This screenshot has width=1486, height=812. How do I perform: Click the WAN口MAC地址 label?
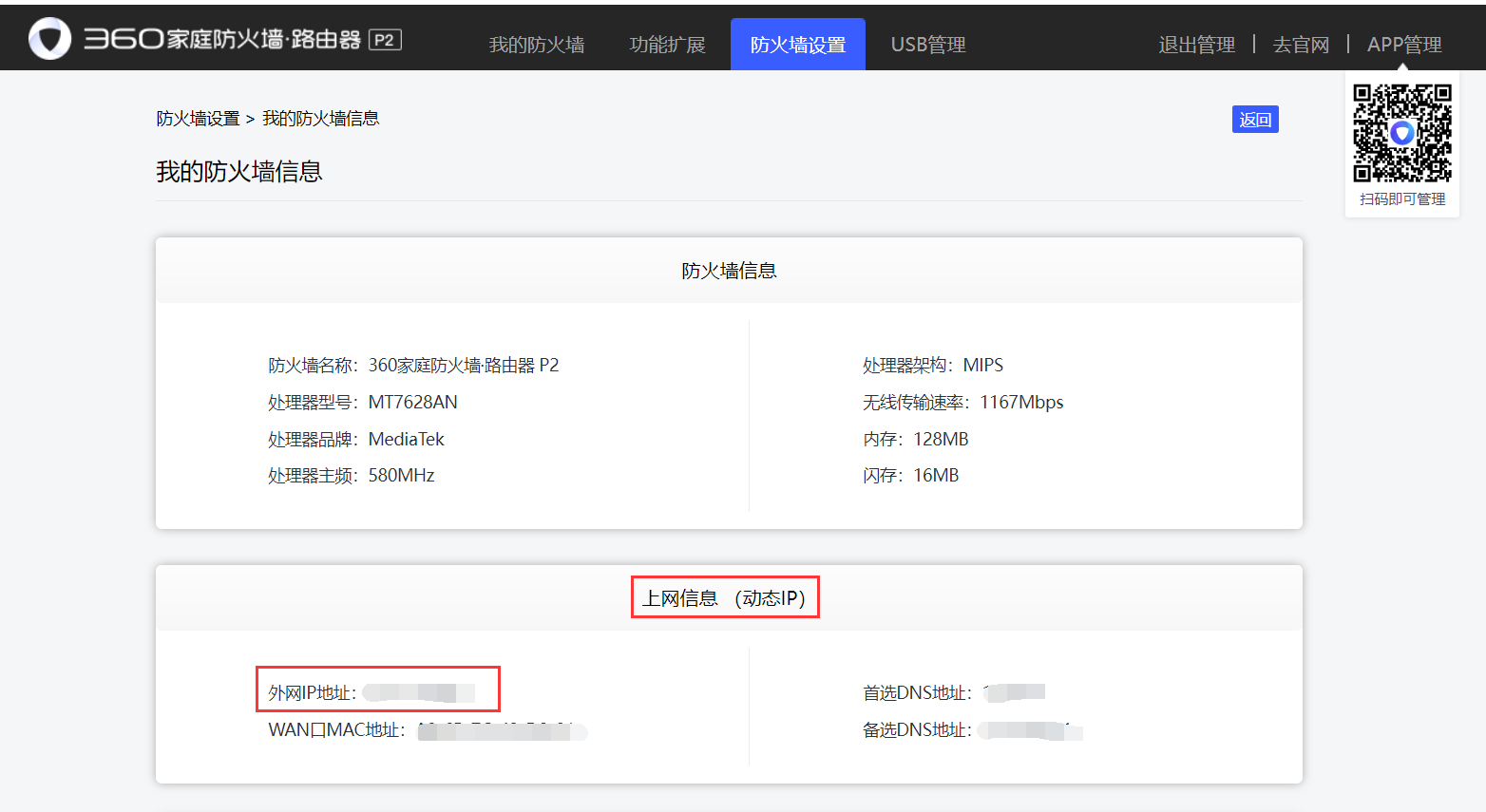click(336, 730)
